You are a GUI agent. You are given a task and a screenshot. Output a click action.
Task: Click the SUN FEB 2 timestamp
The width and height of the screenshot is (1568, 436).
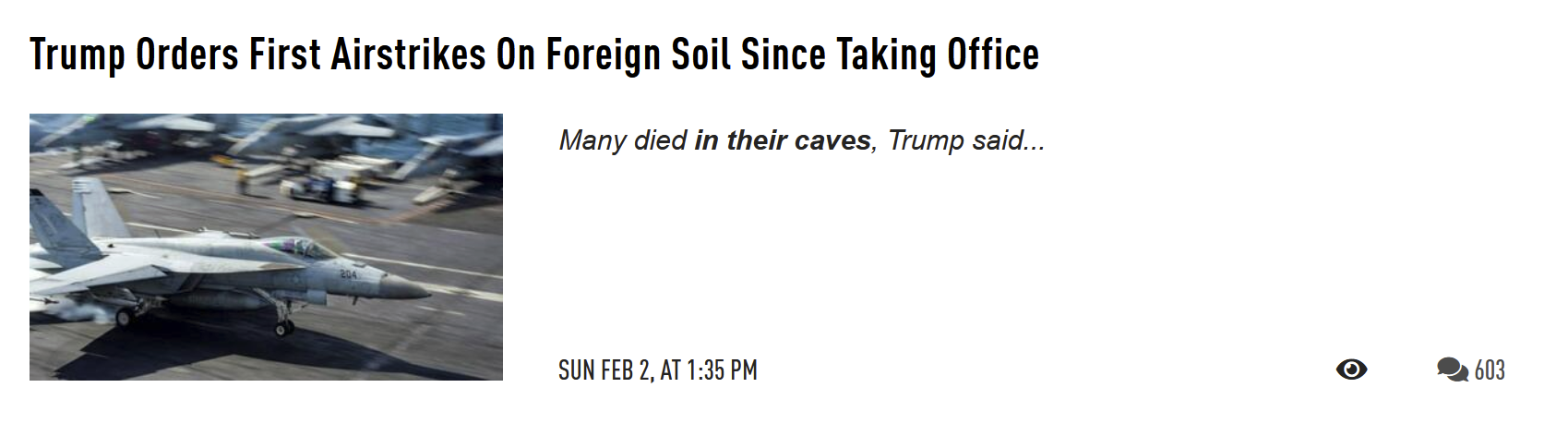point(658,370)
